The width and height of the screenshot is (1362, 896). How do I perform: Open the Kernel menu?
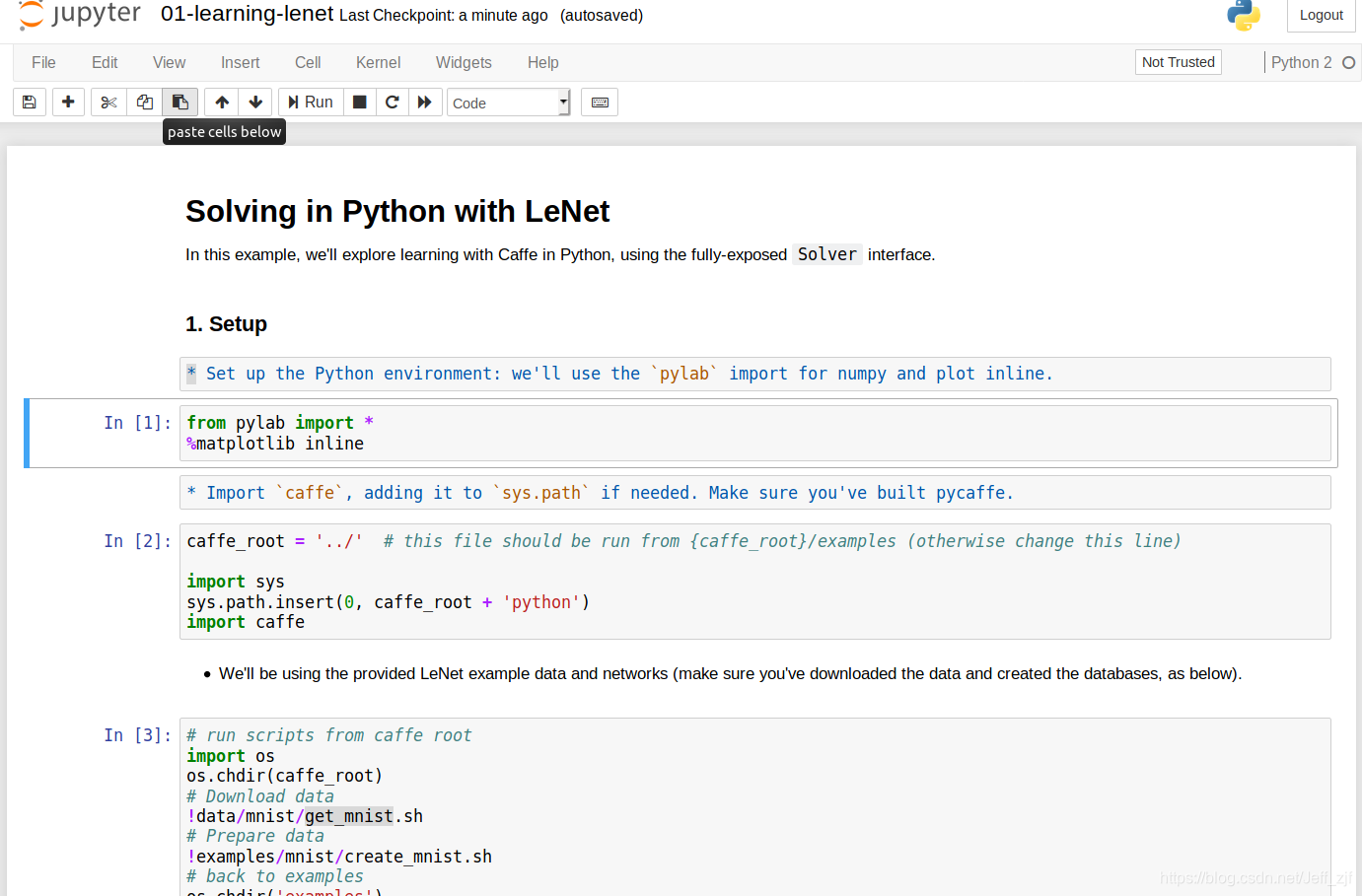point(379,62)
